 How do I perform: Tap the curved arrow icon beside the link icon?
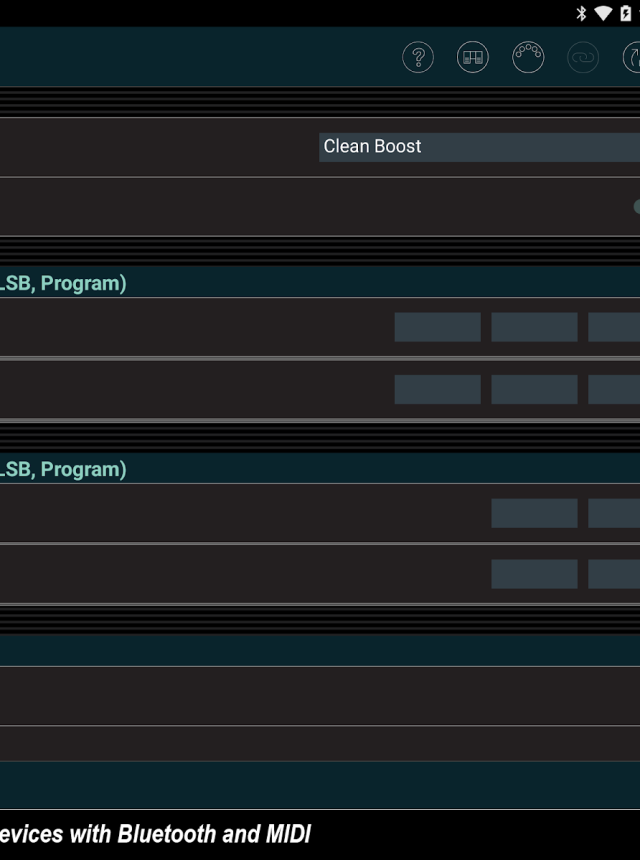tap(632, 57)
